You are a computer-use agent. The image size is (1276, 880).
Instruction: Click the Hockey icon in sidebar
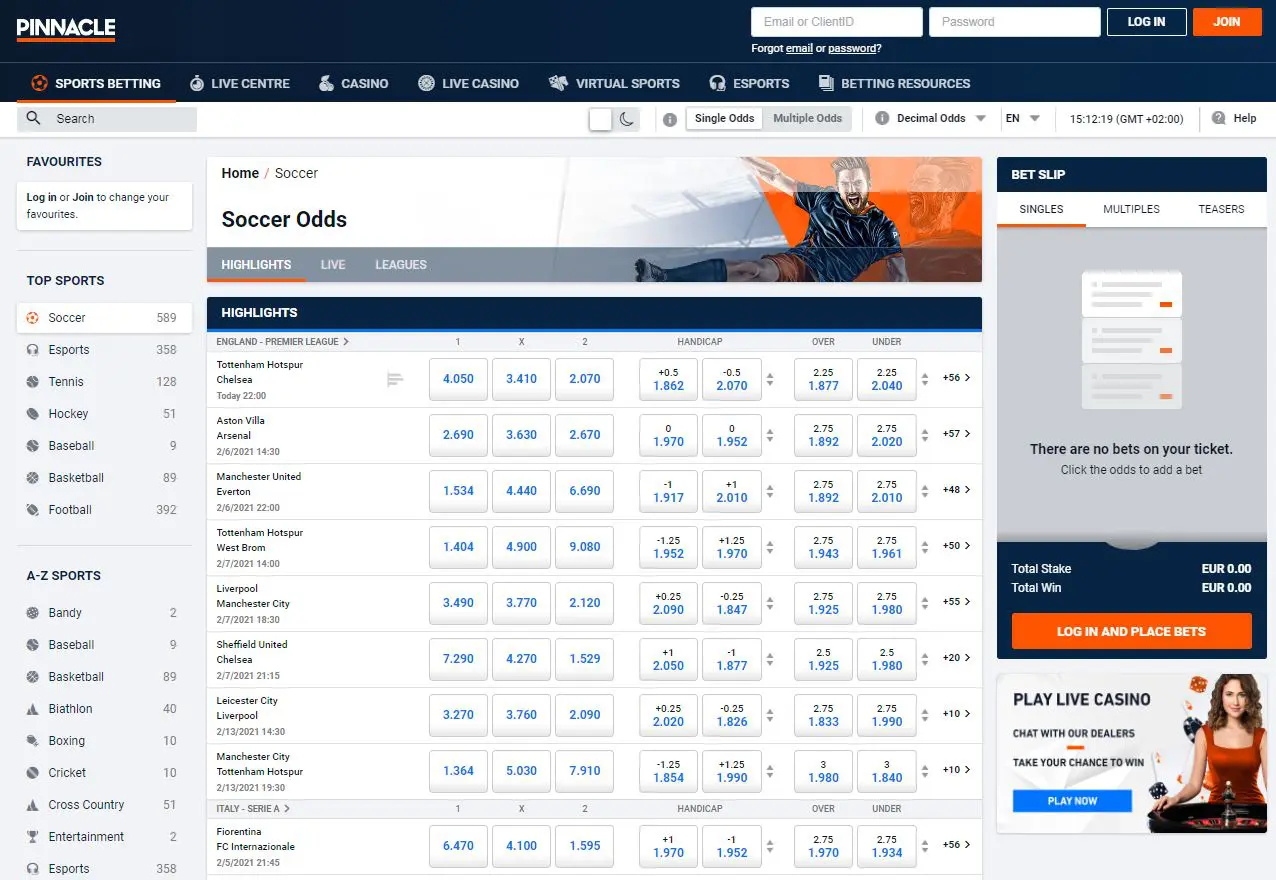pos(33,414)
